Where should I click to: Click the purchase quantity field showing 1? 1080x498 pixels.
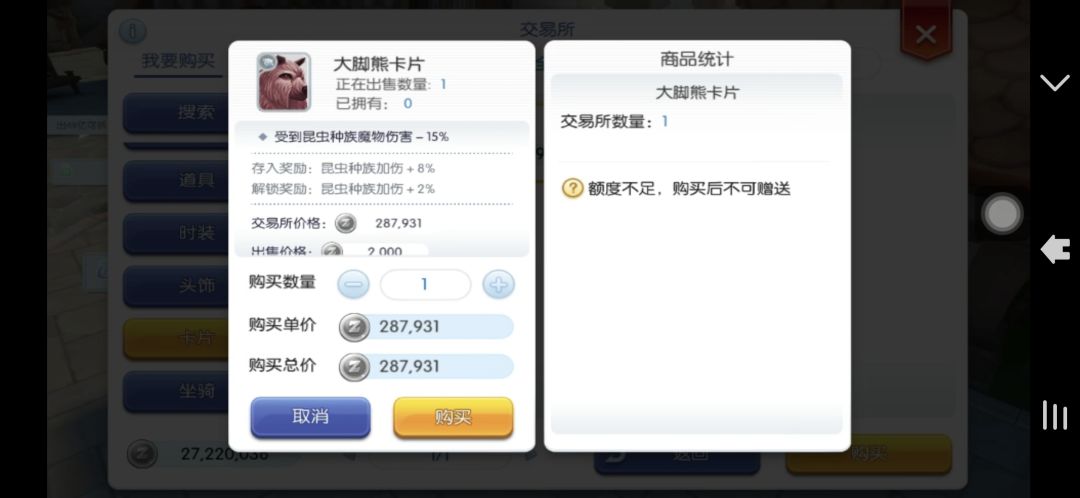point(425,284)
